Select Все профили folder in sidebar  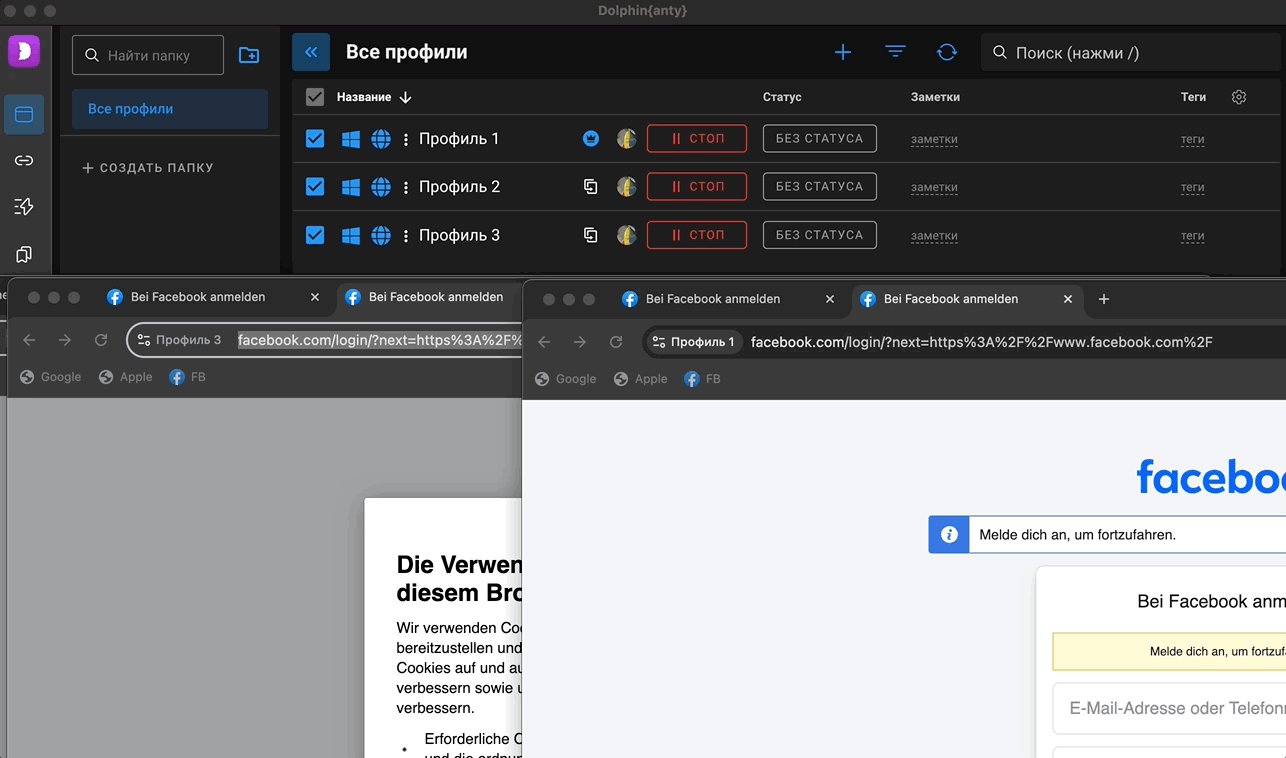(x=169, y=109)
